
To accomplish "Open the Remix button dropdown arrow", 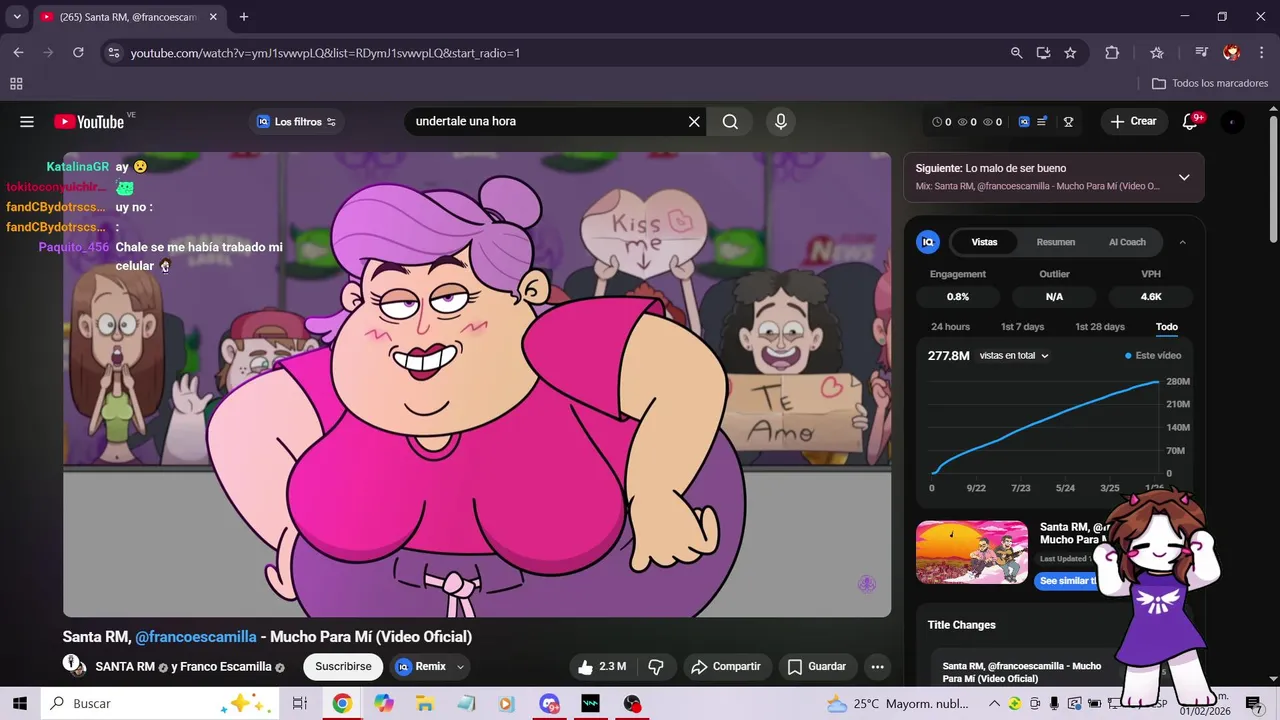I will coord(460,667).
